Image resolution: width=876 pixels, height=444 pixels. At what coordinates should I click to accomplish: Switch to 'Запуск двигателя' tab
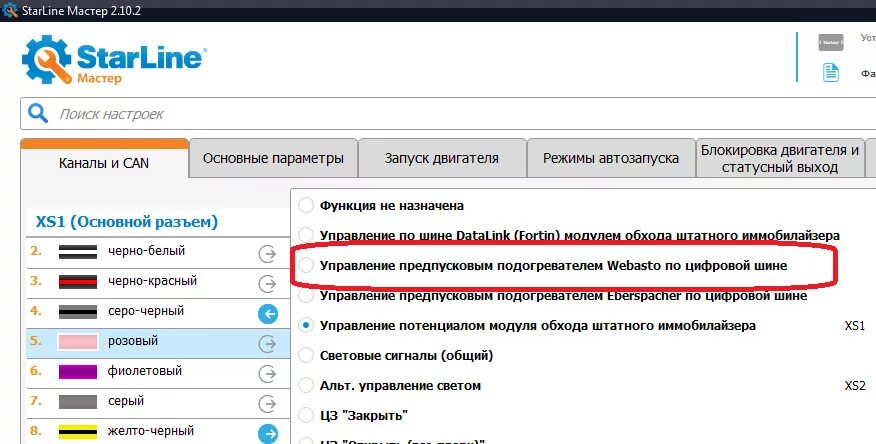[x=442, y=158]
